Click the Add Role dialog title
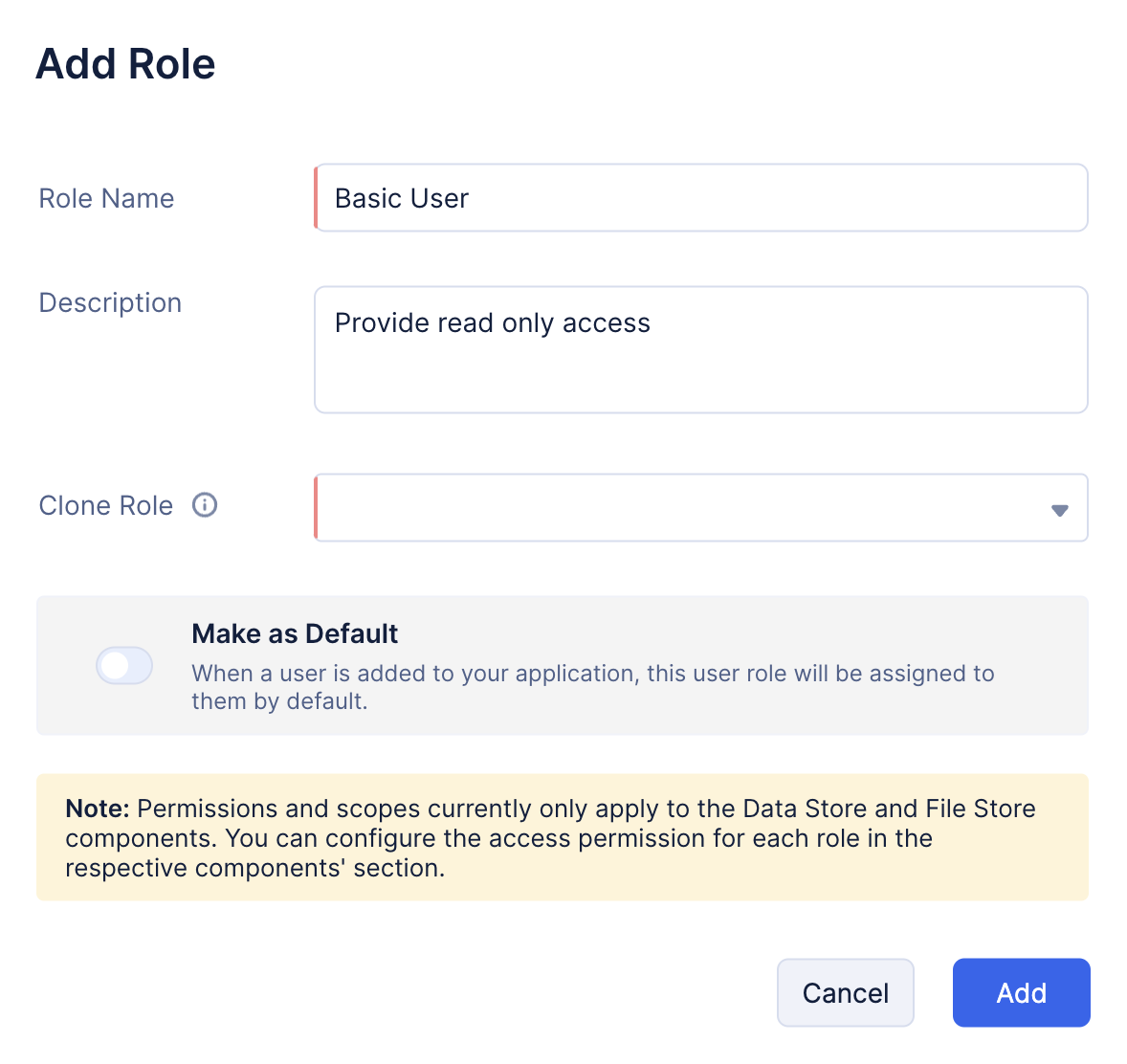Screen dimensions: 1127x1064 [125, 63]
